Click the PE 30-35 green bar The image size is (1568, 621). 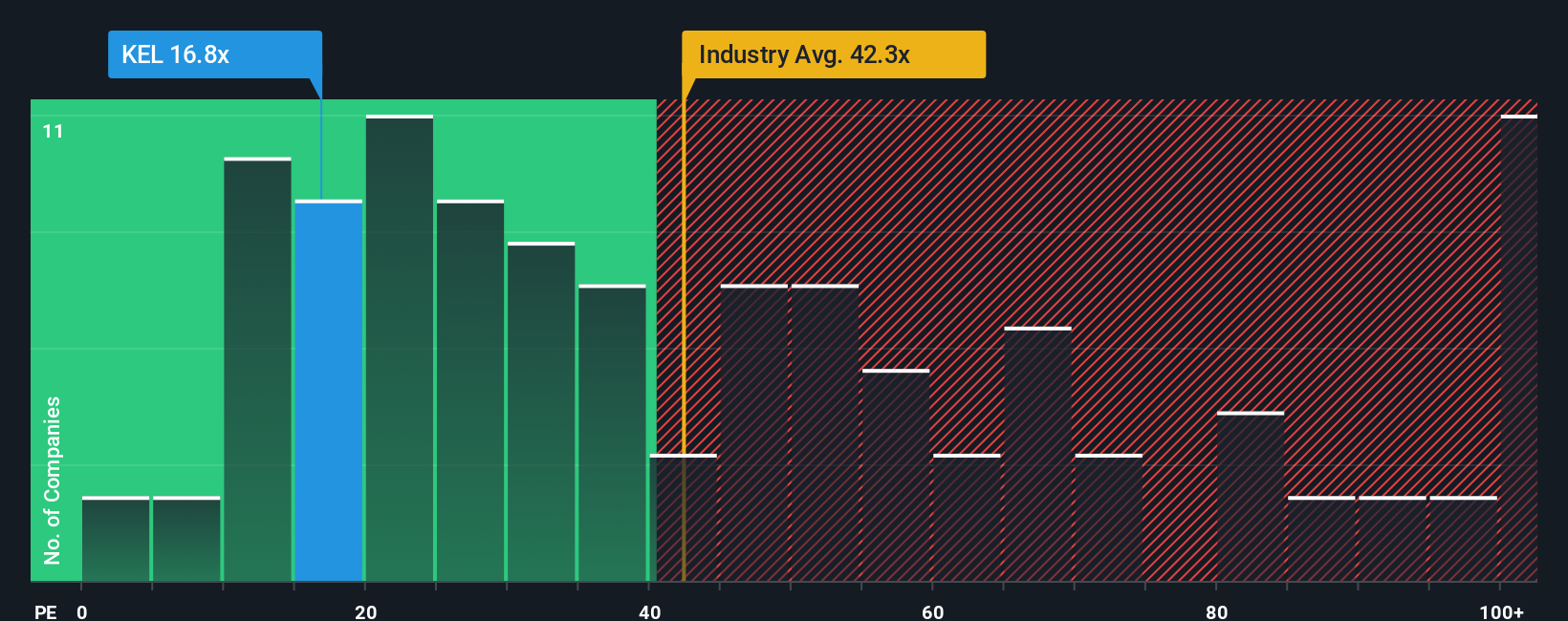coord(541,412)
